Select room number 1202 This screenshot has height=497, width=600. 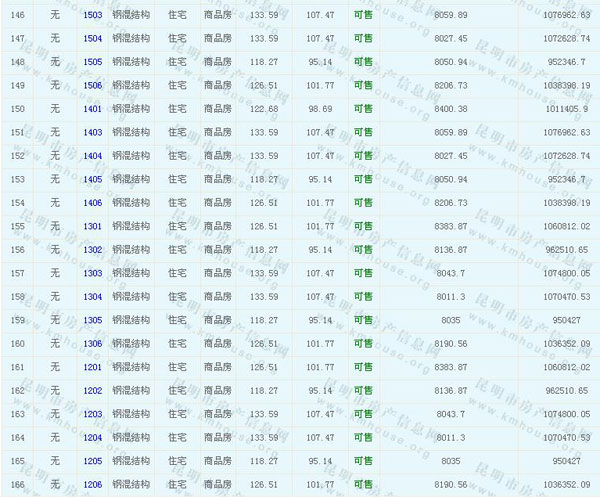tap(92, 391)
